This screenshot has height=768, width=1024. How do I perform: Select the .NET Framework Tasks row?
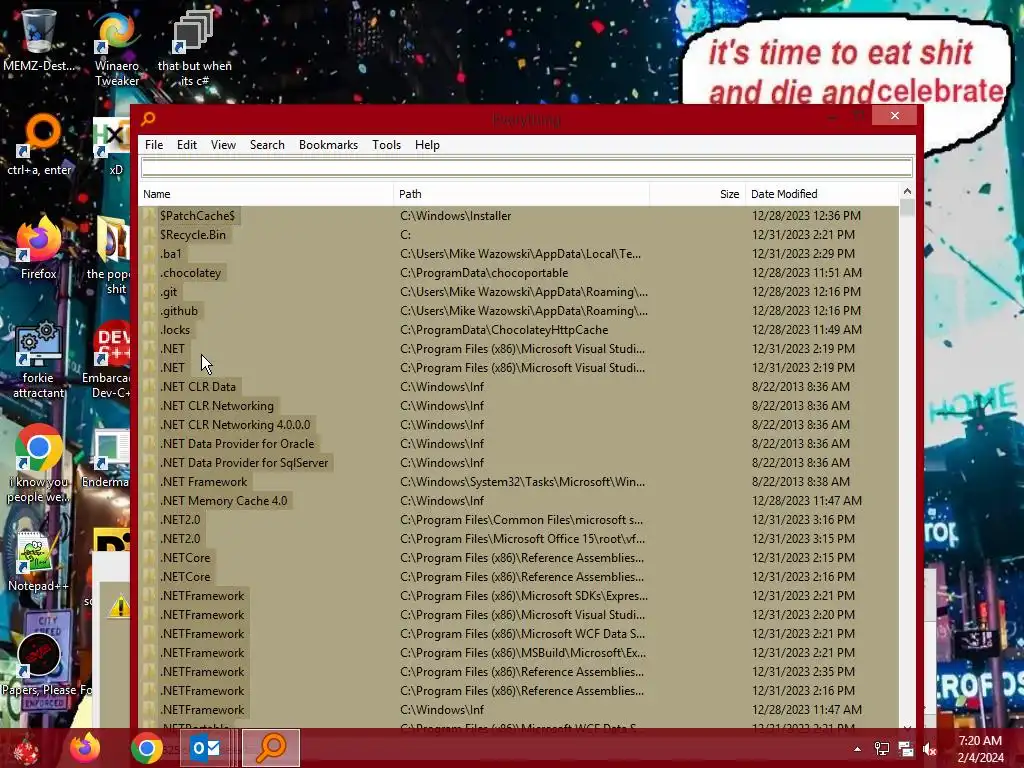coord(519,482)
